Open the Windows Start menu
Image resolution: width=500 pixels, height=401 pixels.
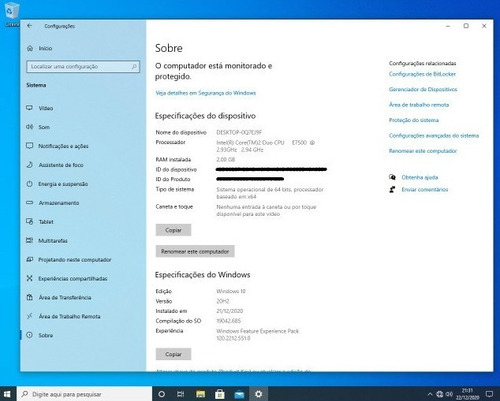coord(8,394)
